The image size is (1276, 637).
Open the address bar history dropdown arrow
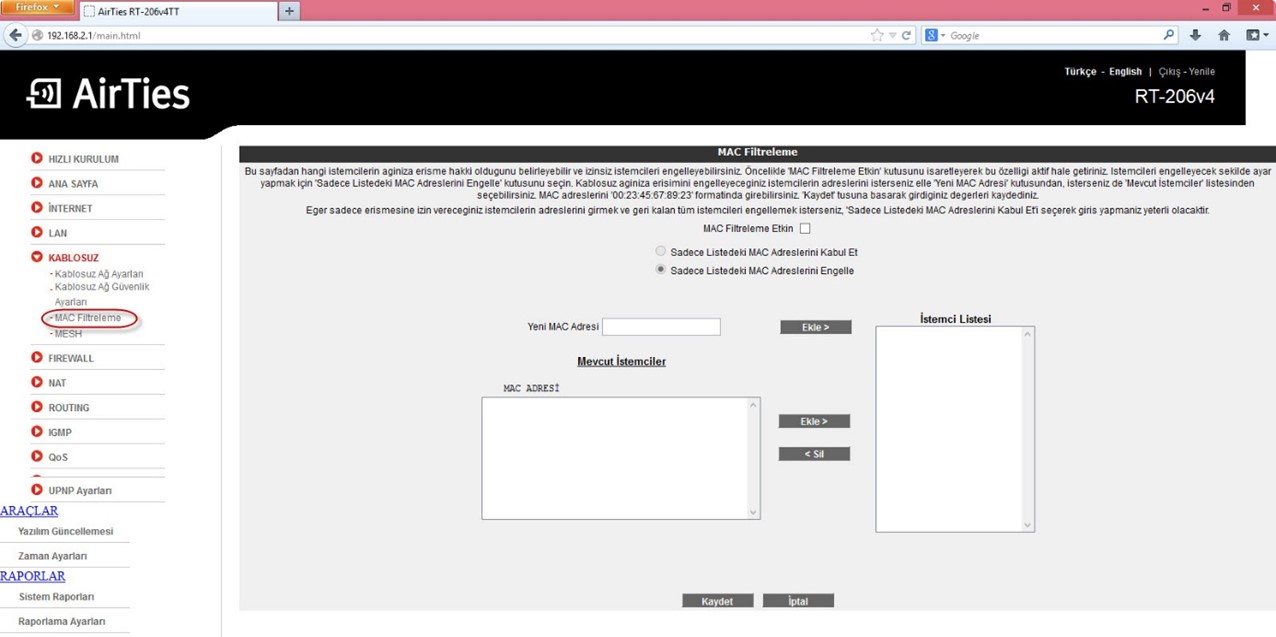point(893,35)
